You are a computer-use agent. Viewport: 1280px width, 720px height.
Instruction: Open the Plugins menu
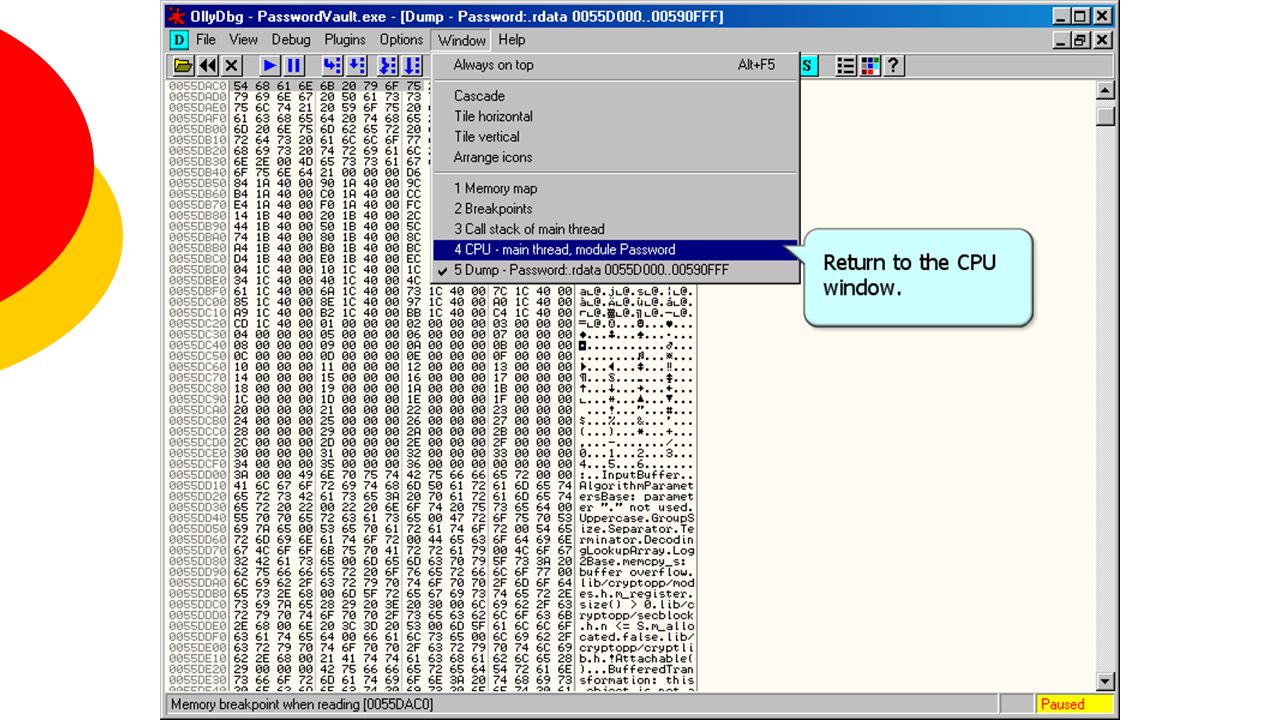click(x=345, y=40)
